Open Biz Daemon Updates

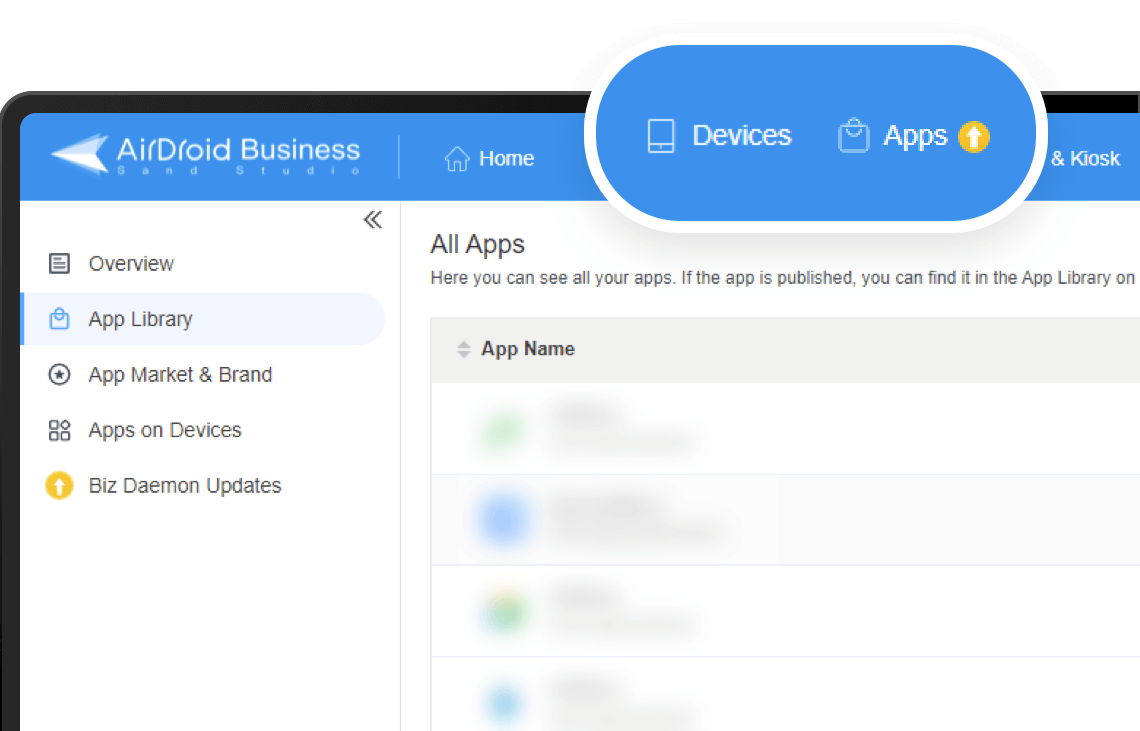click(204, 485)
